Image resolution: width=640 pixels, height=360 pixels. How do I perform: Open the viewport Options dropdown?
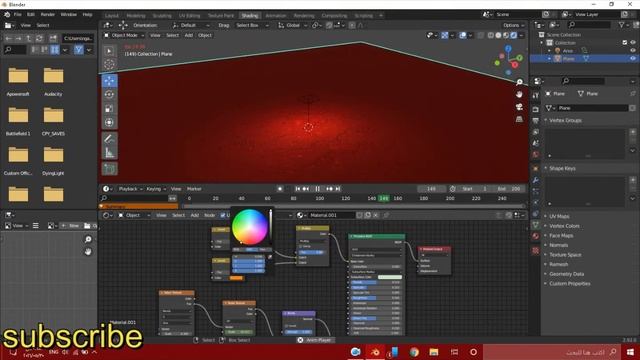(513, 25)
